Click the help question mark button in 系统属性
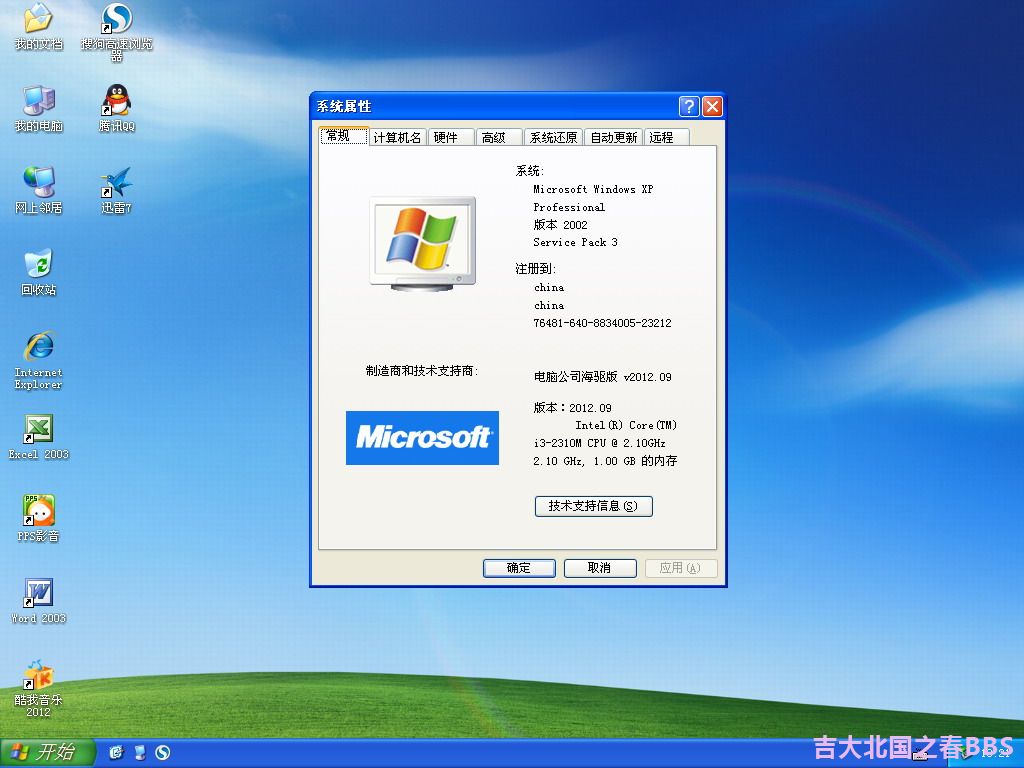 click(x=689, y=106)
